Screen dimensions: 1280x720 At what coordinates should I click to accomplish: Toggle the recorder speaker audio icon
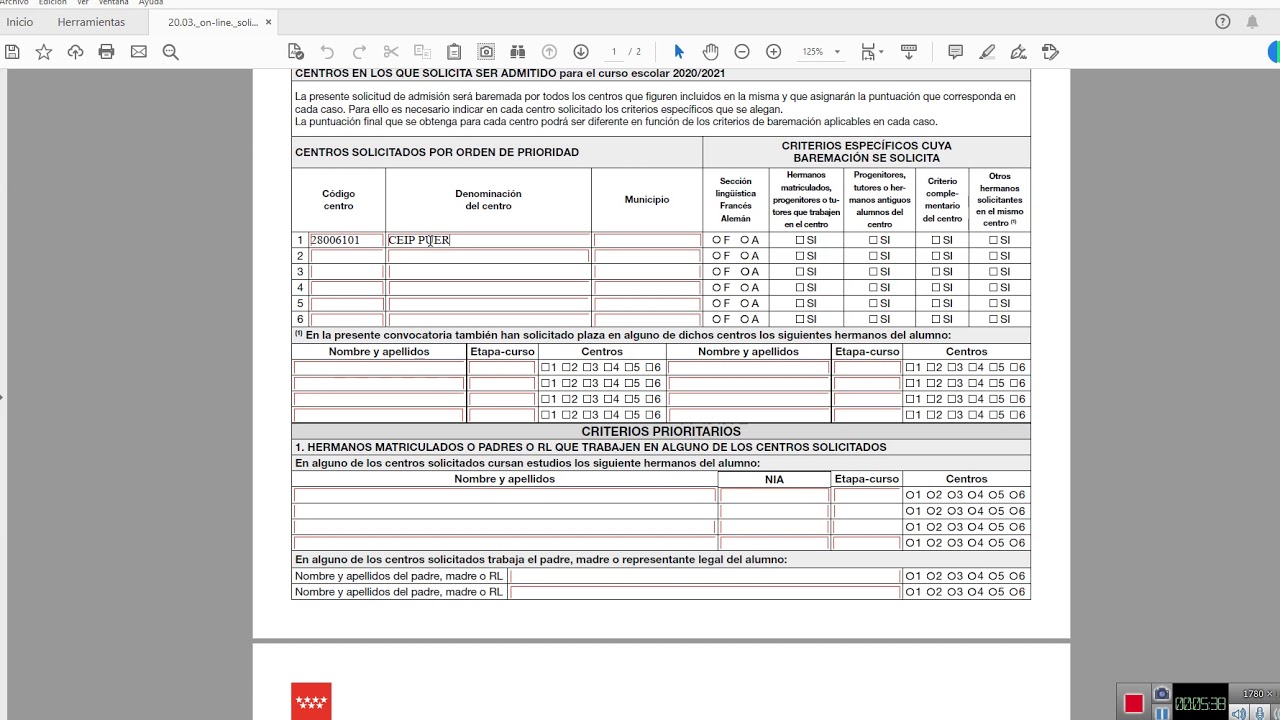pyautogui.click(x=1239, y=713)
